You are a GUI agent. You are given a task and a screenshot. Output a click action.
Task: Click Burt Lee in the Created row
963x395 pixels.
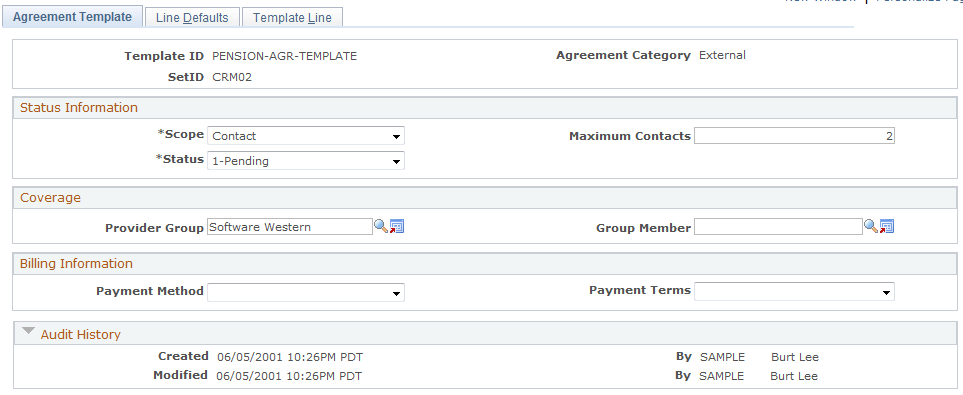(x=794, y=357)
